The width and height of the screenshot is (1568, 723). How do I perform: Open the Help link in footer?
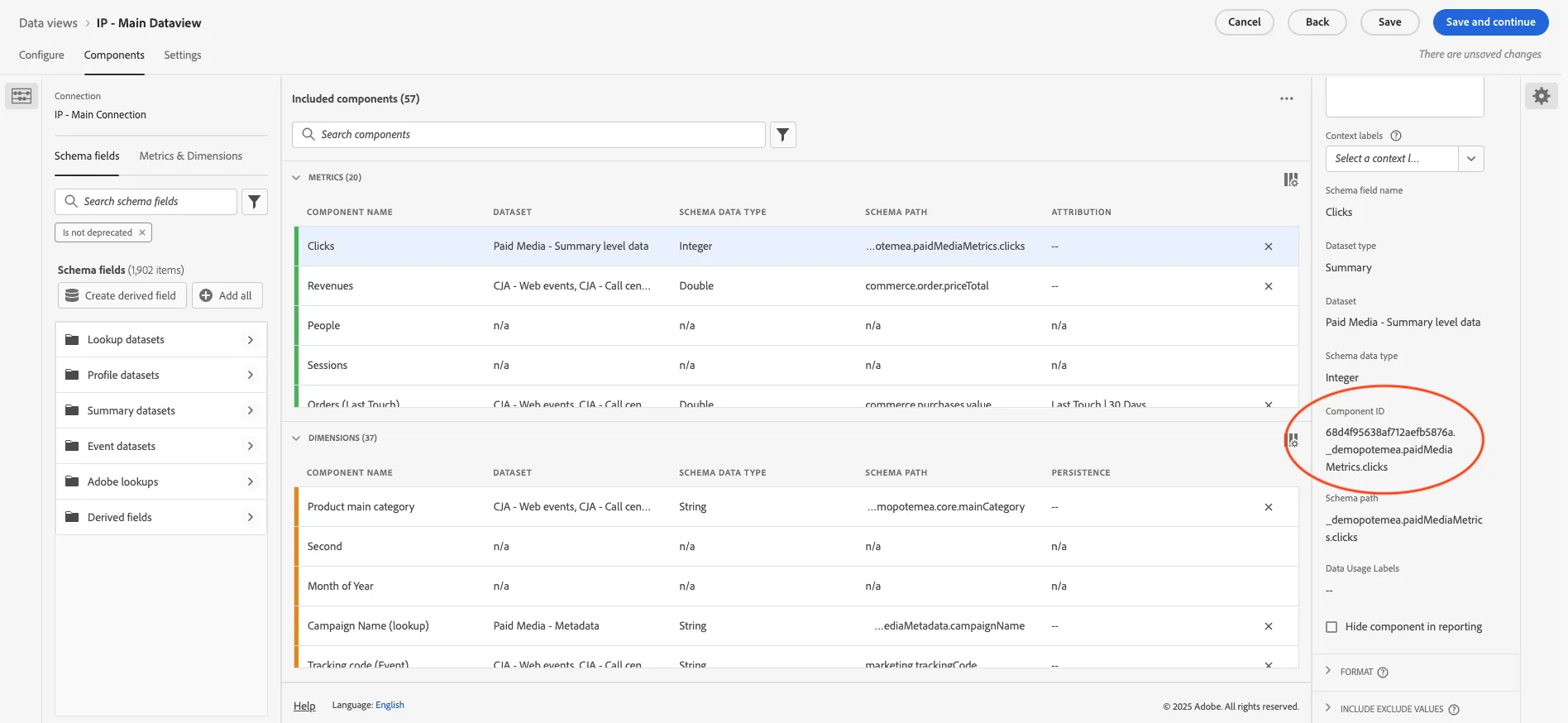pos(304,706)
